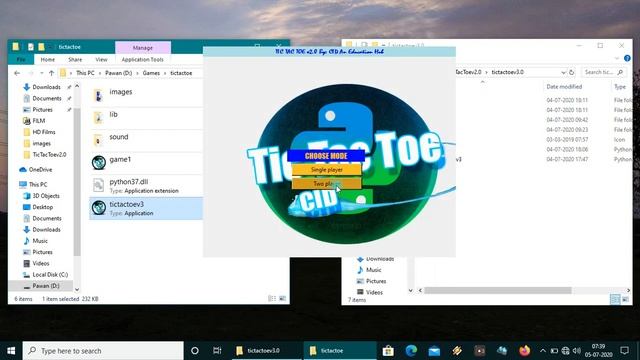Refresh the tictactoev3.0 window address bar
640x360 pixels.
point(572,72)
